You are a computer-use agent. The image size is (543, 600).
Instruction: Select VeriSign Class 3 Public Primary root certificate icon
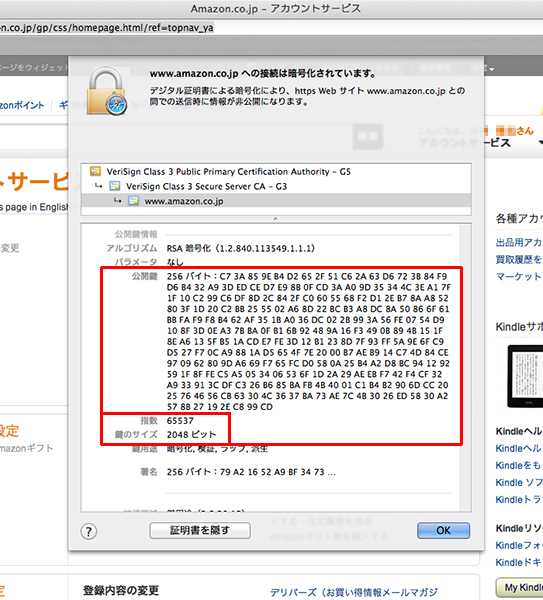click(x=95, y=171)
